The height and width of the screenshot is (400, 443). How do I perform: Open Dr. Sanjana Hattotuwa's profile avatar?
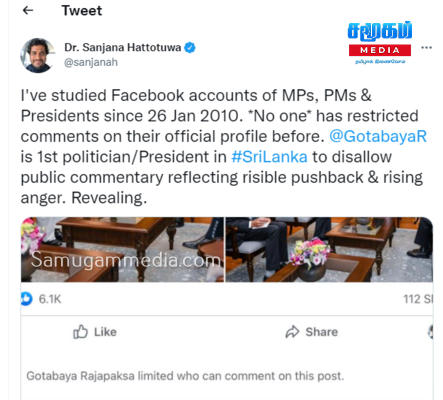[37, 55]
